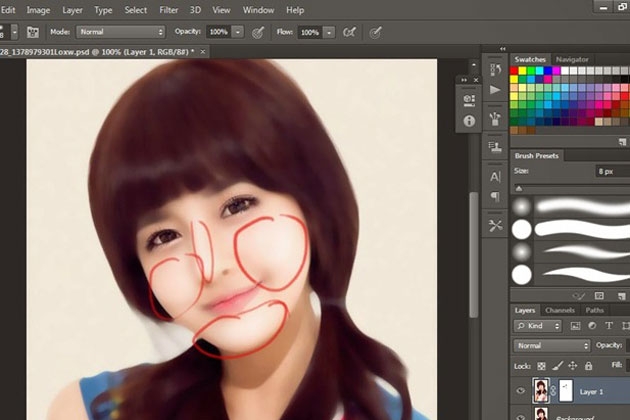Open the Filter menu
The image size is (630, 420).
coord(171,10)
